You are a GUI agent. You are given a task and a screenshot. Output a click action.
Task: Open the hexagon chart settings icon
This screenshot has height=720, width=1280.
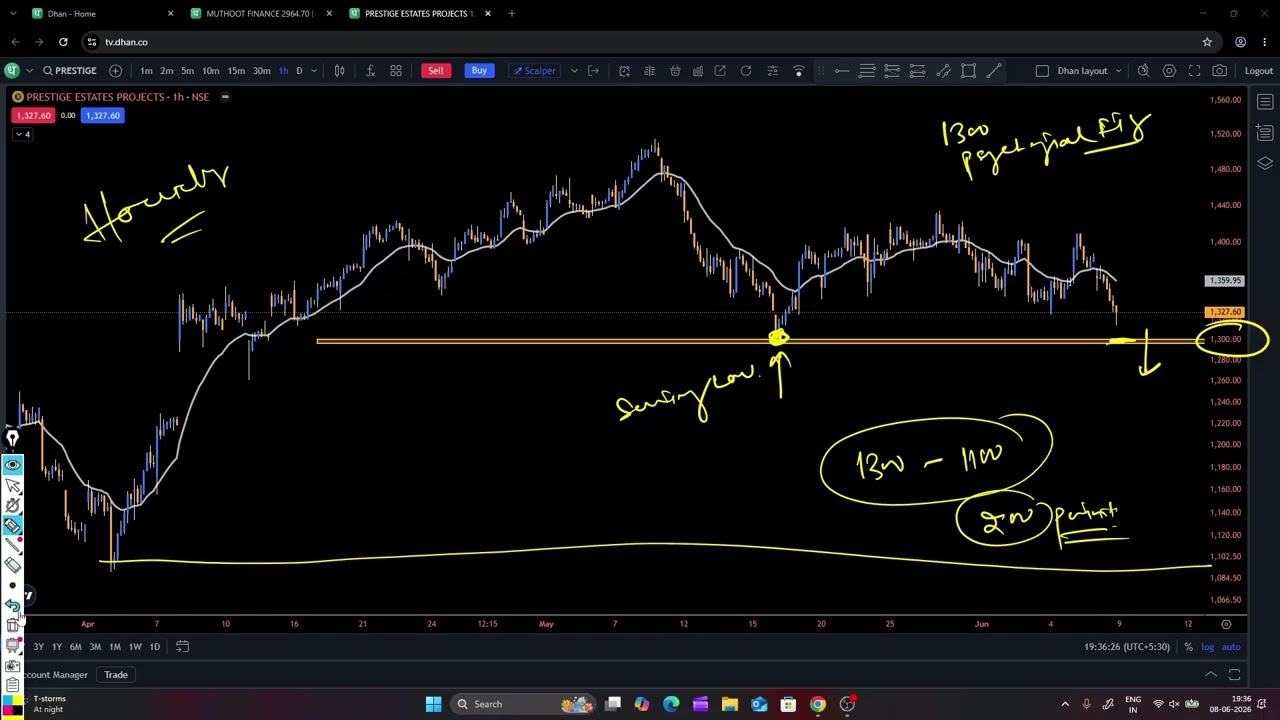[x=1169, y=71]
